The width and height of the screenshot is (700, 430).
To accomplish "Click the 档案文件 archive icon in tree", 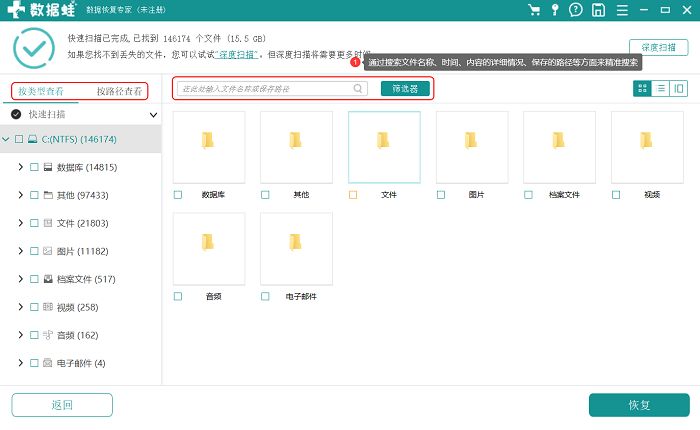I will pos(48,279).
